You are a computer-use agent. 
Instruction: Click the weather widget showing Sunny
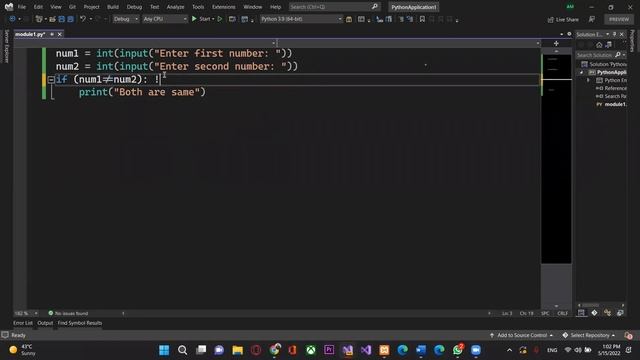coord(23,350)
